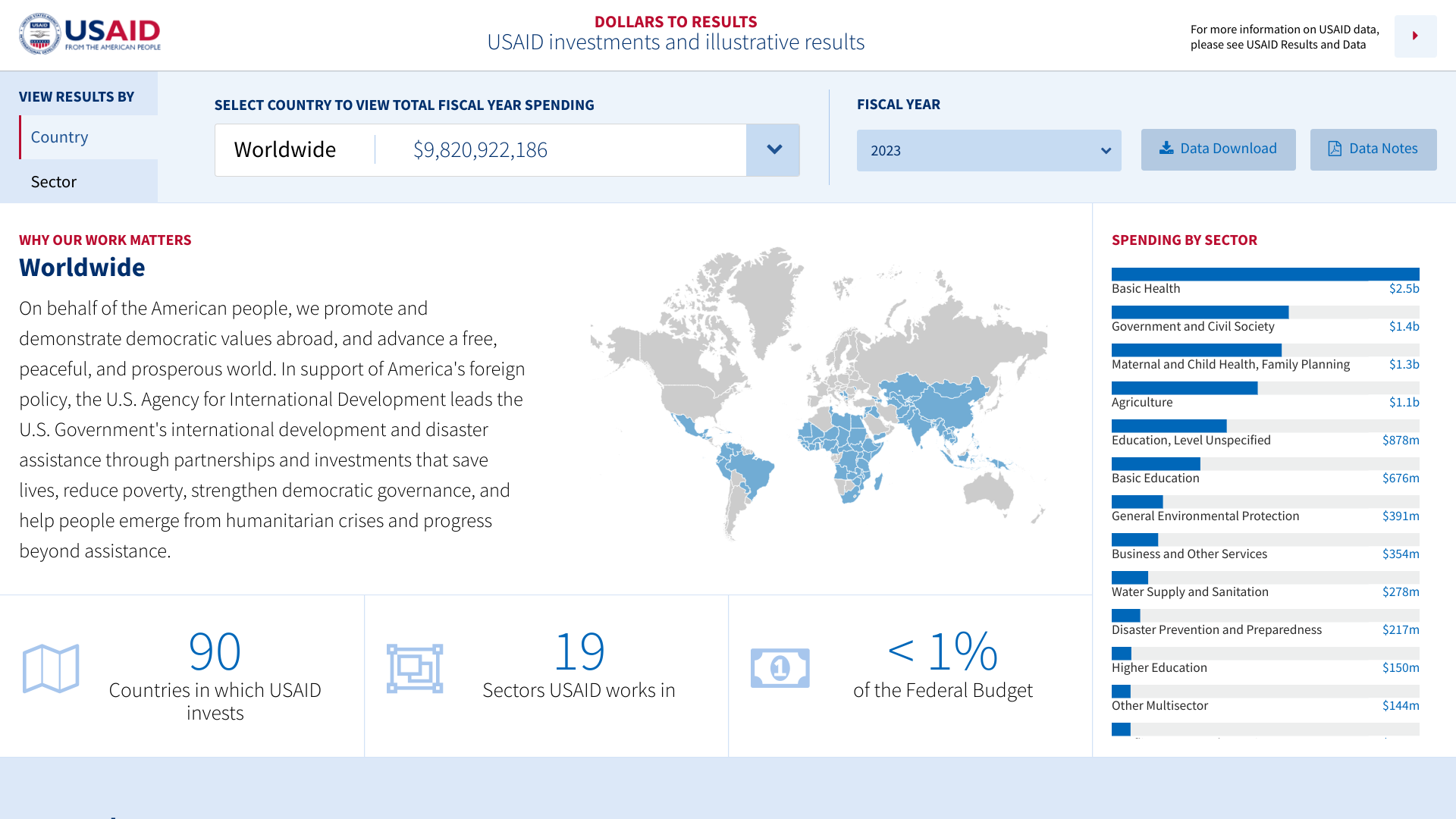The width and height of the screenshot is (1456, 819).
Task: Click the sectors icon beside 19 Sectors
Action: pos(415,669)
